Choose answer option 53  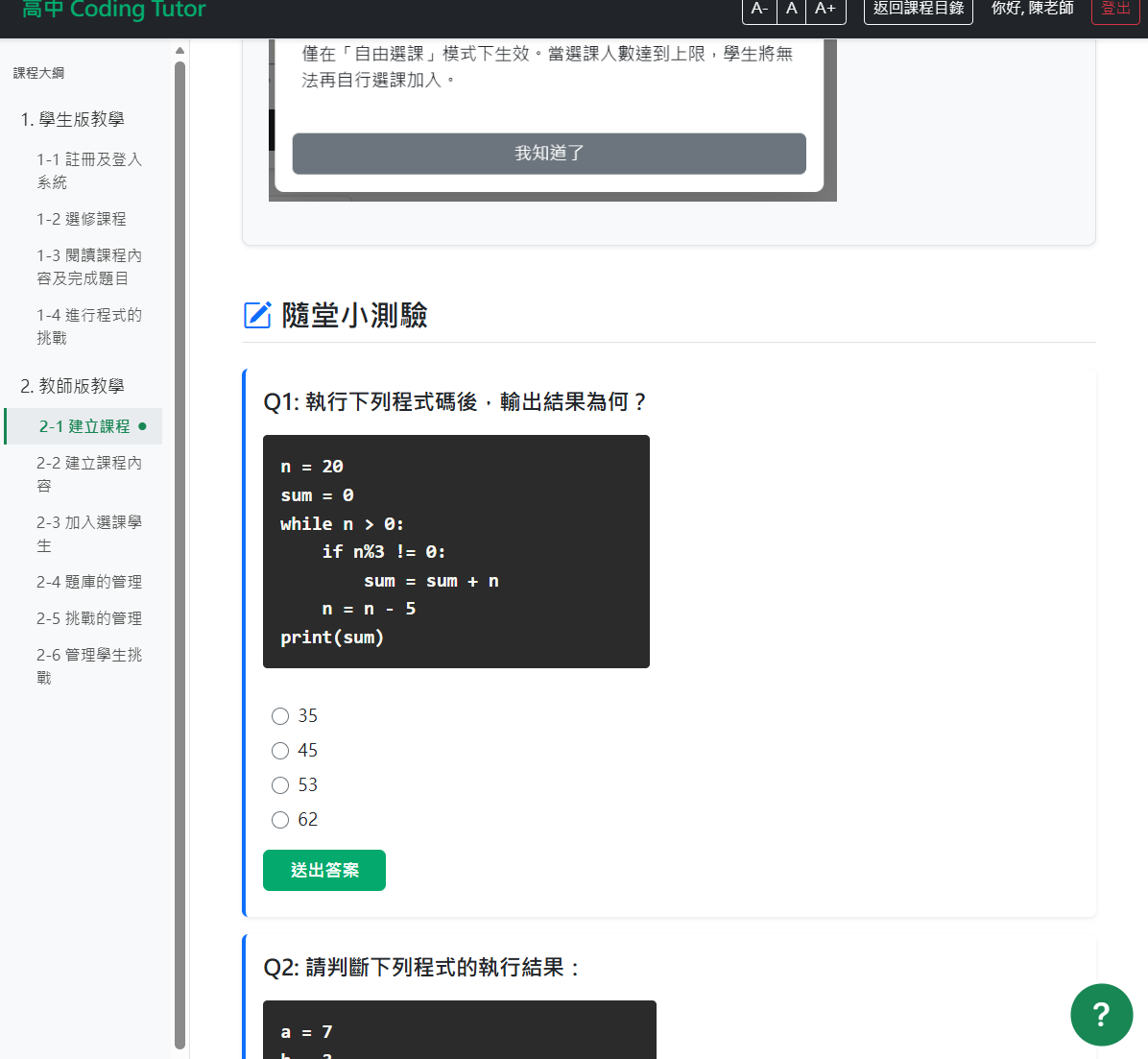(x=280, y=785)
